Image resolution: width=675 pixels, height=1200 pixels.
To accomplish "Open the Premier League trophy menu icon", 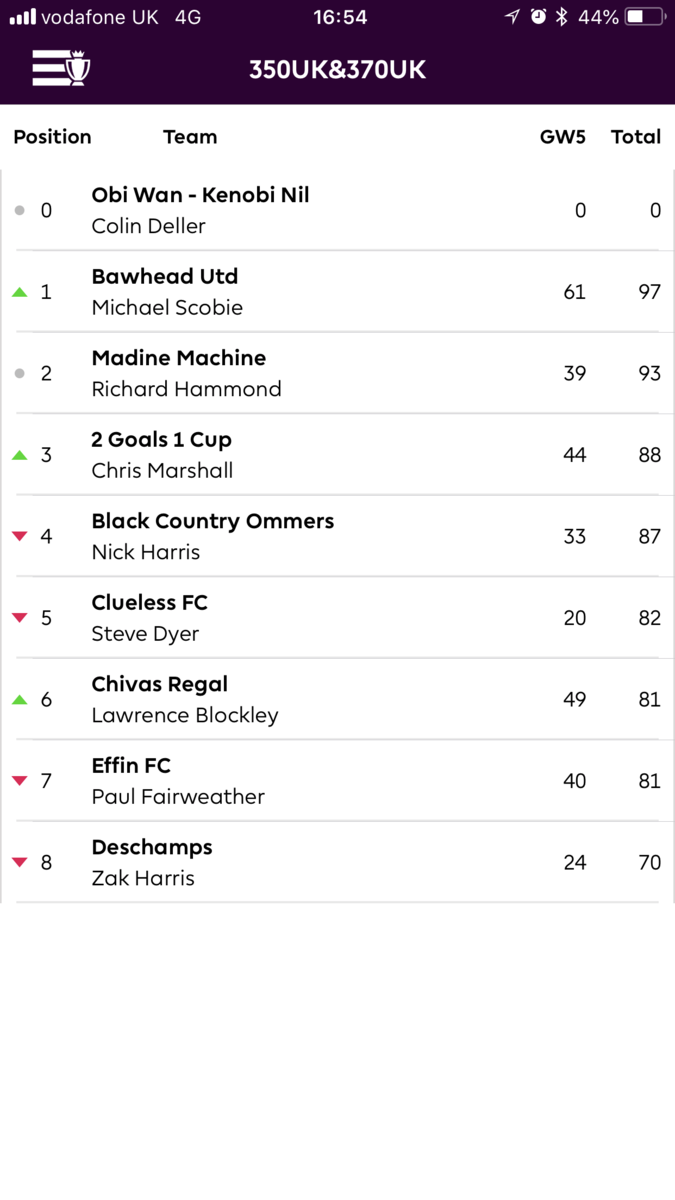I will (61, 68).
